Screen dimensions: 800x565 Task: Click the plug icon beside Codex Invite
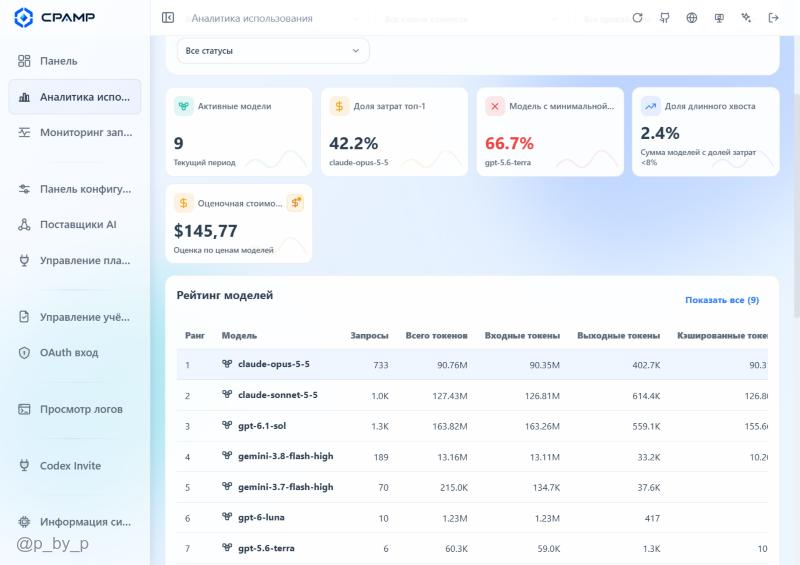pos(24,465)
